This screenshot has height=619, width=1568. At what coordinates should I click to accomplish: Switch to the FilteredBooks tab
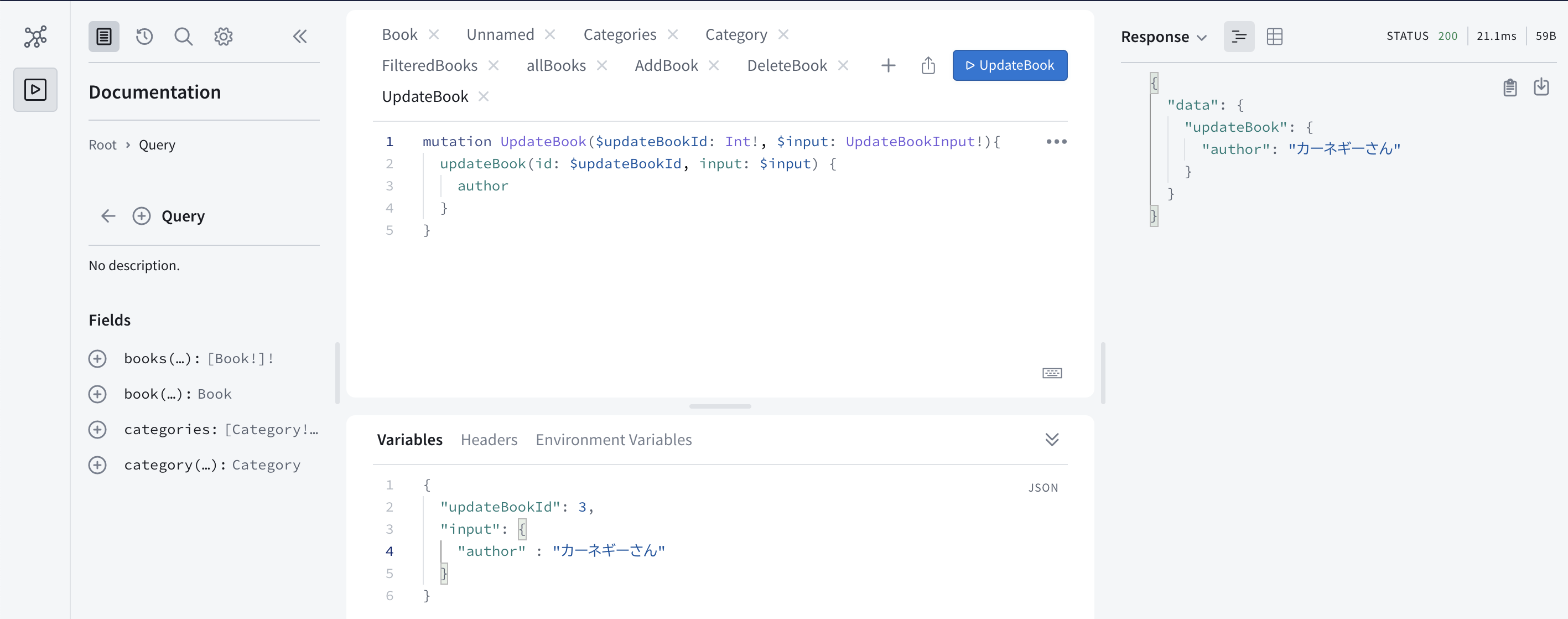[x=429, y=65]
